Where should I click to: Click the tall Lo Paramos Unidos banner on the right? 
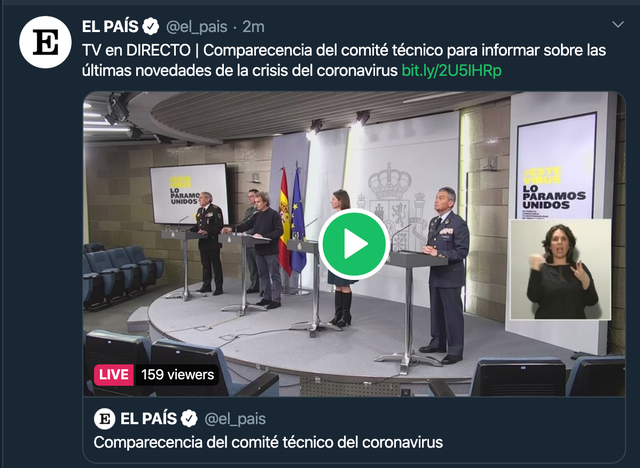(556, 166)
